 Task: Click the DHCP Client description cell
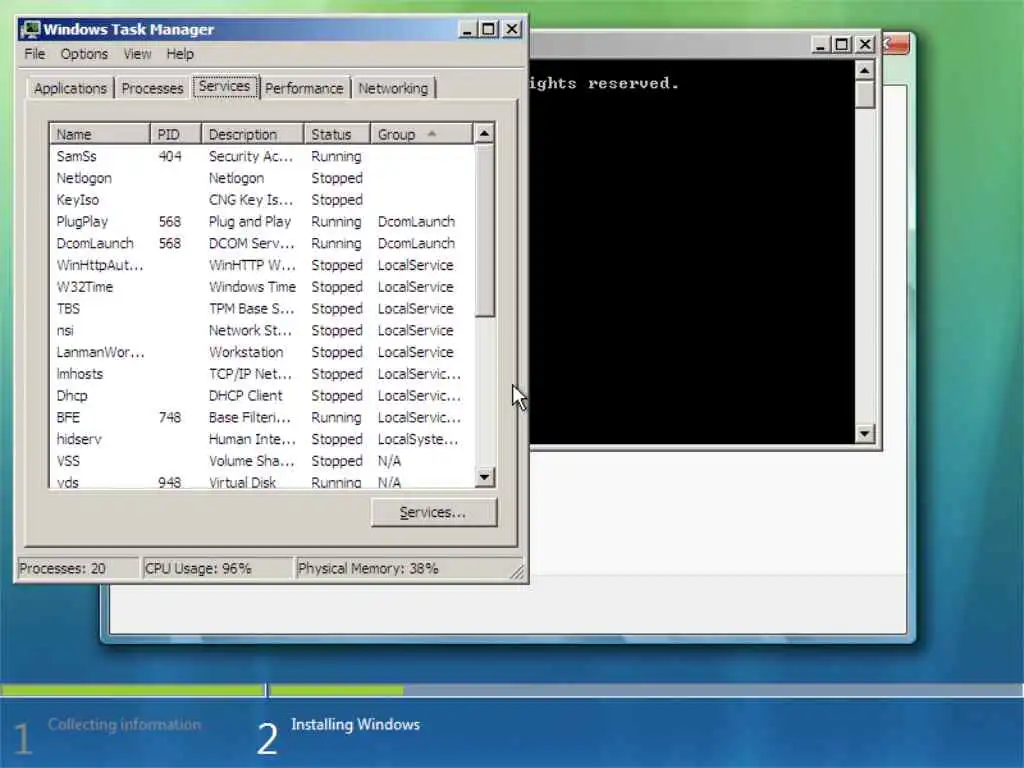246,396
